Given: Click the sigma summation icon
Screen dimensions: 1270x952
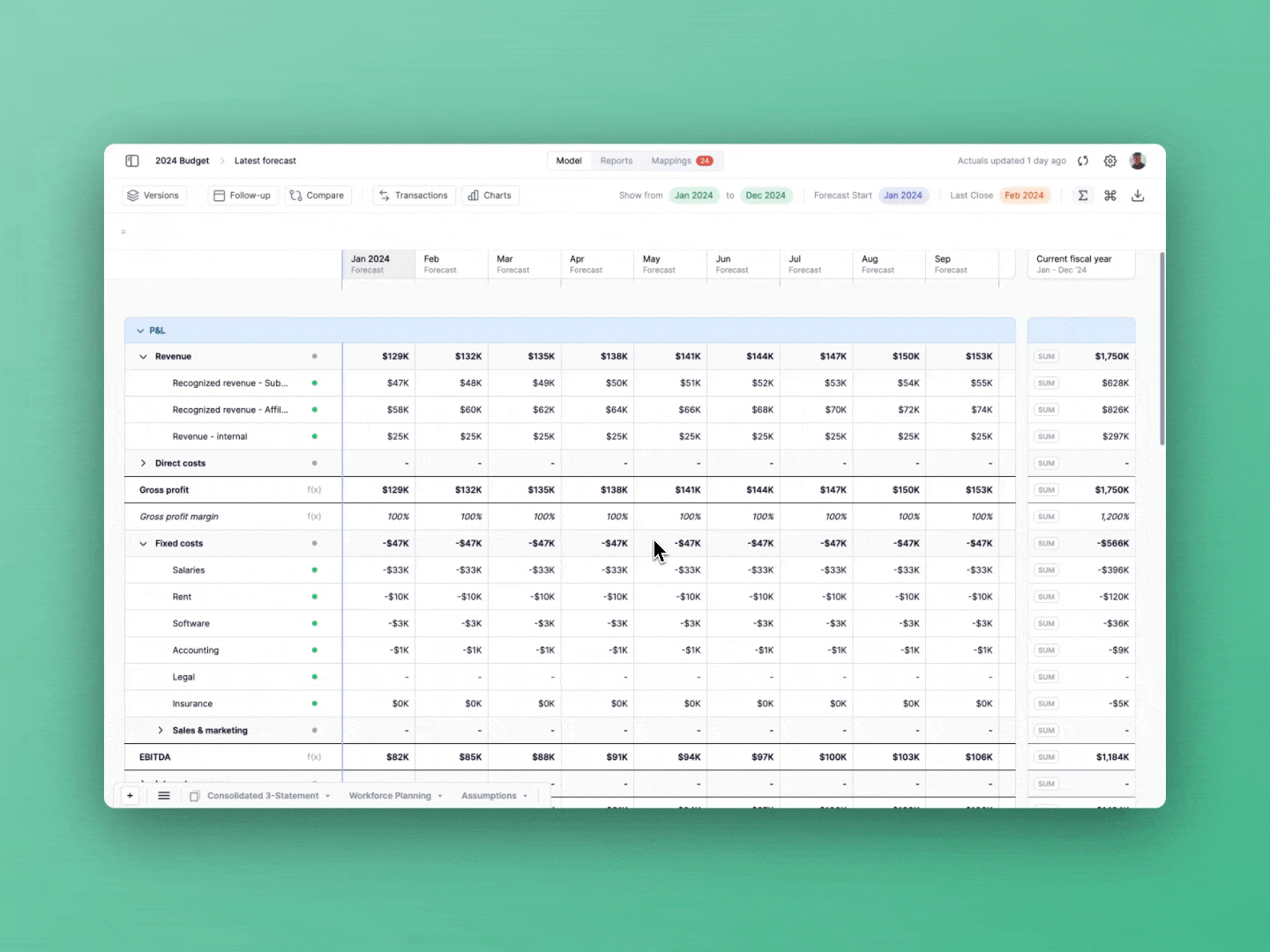Looking at the screenshot, I should click(1083, 196).
